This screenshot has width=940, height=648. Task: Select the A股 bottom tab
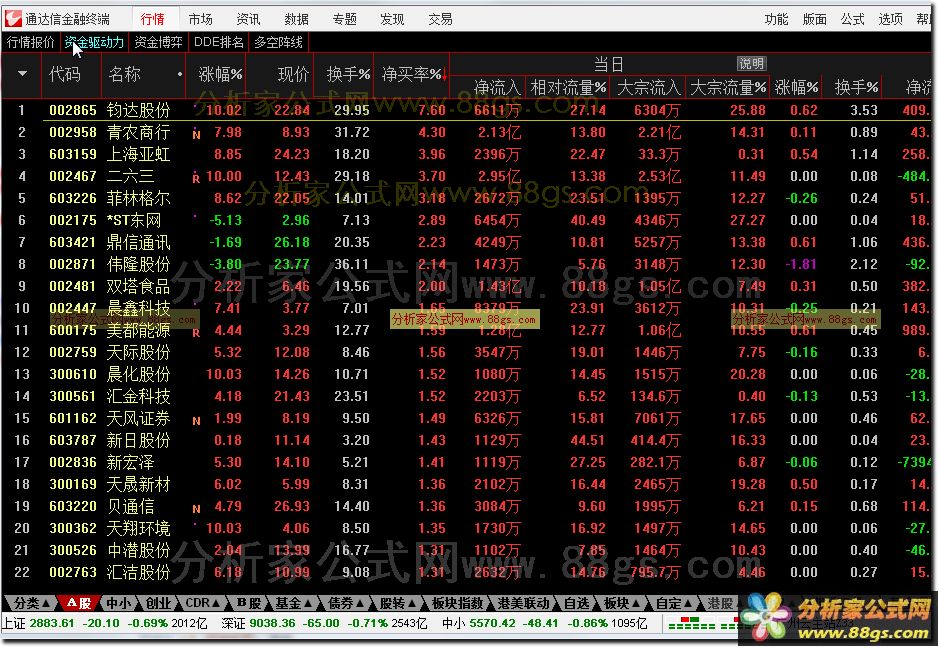tap(79, 603)
